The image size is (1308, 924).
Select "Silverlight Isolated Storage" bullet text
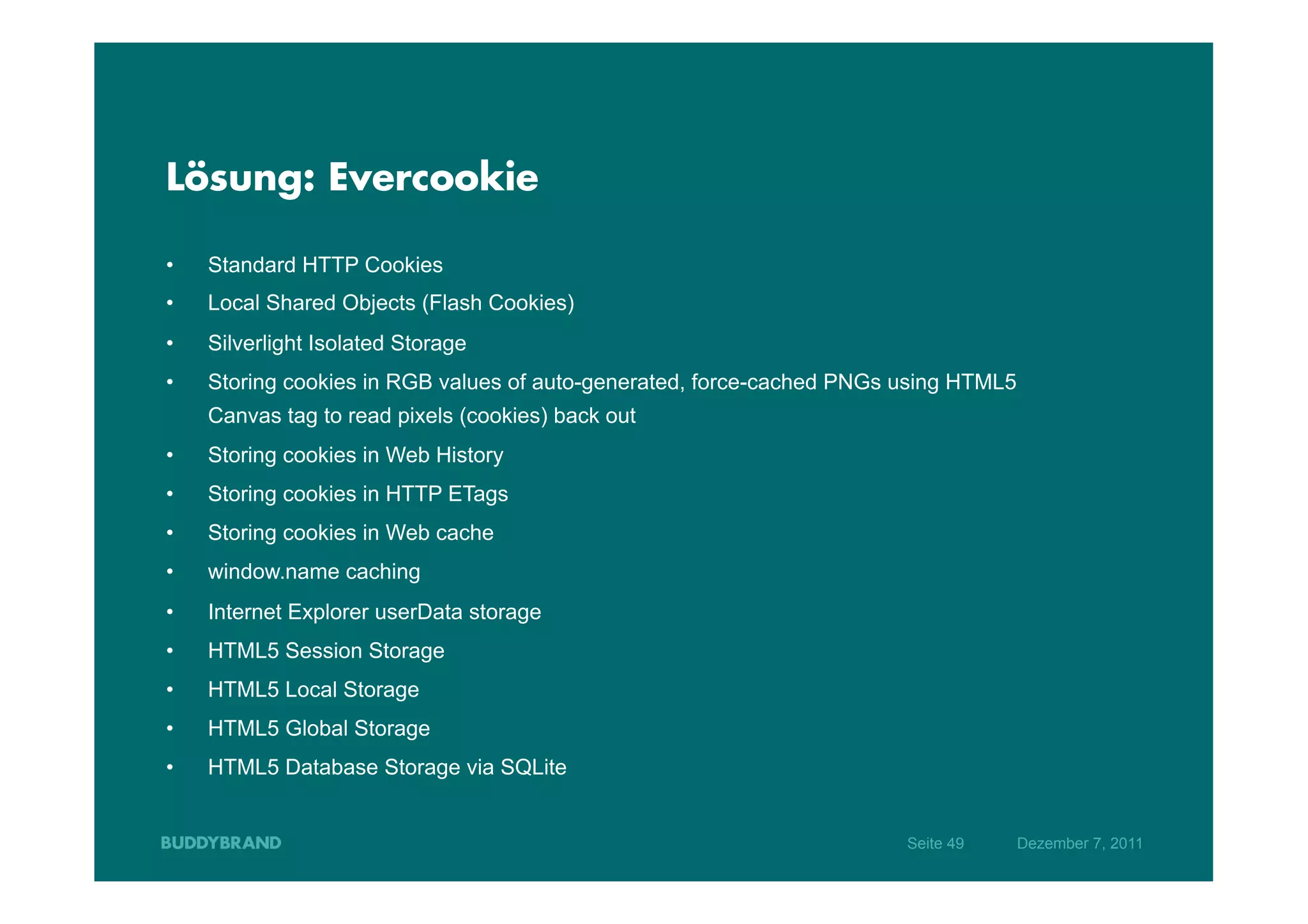(x=337, y=344)
